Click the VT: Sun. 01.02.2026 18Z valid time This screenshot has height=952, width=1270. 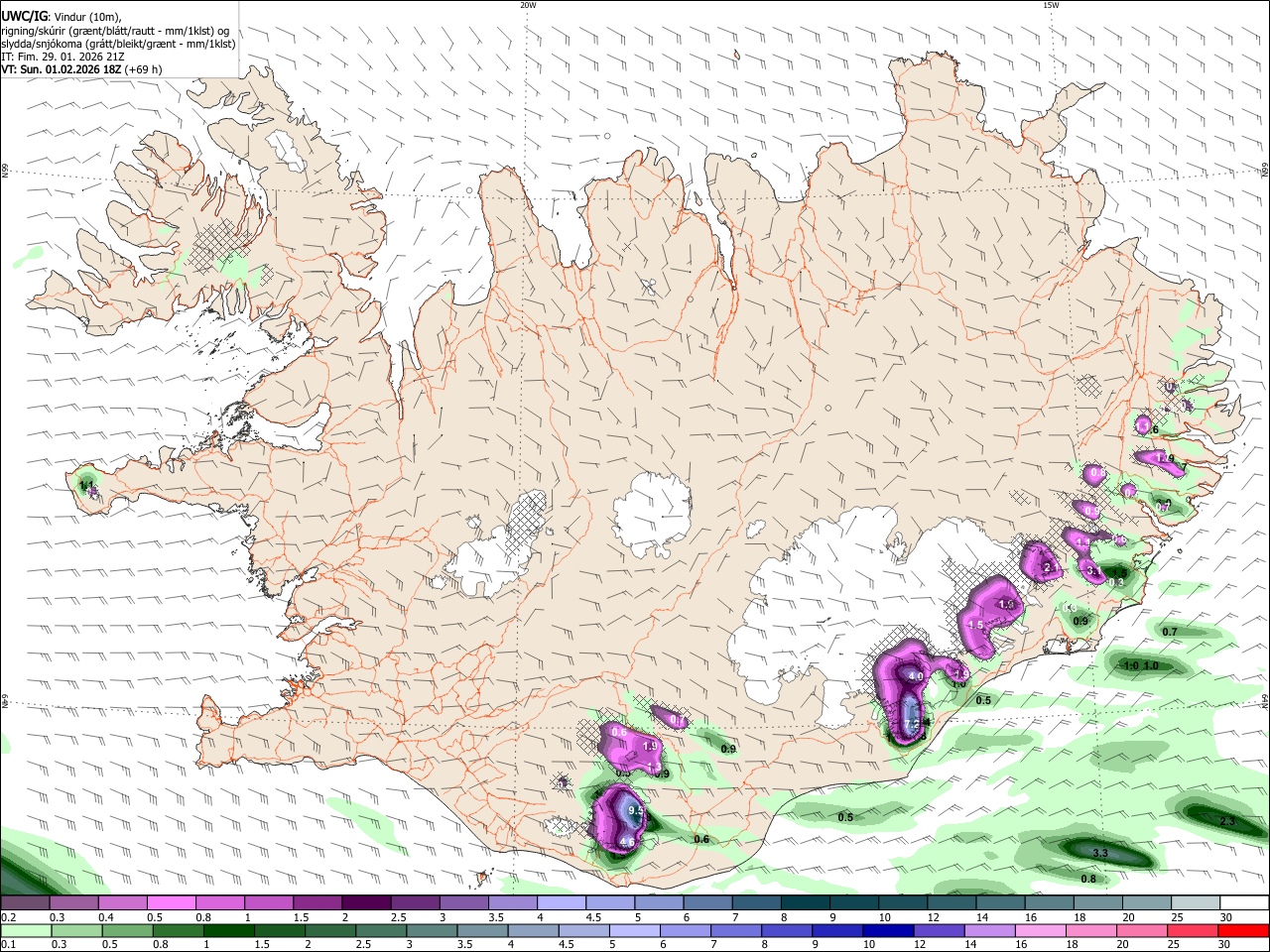[62, 69]
